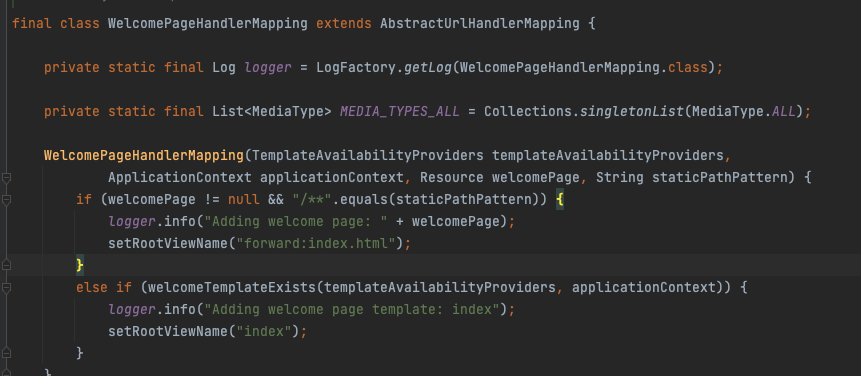Click the 'MEDIA_TYPES_ALL' constant name
Viewport: 861px width, 376px height.
coord(399,111)
